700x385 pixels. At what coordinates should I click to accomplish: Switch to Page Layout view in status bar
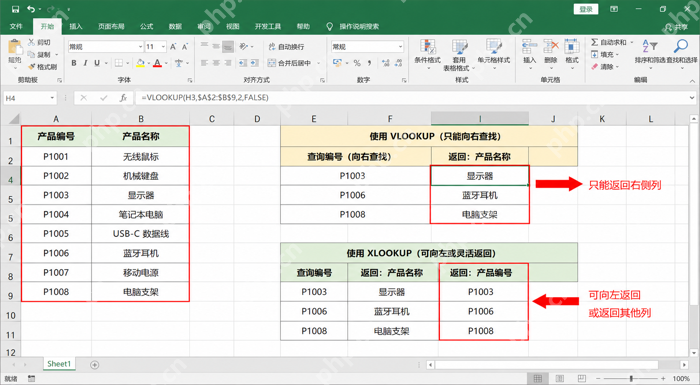point(560,379)
